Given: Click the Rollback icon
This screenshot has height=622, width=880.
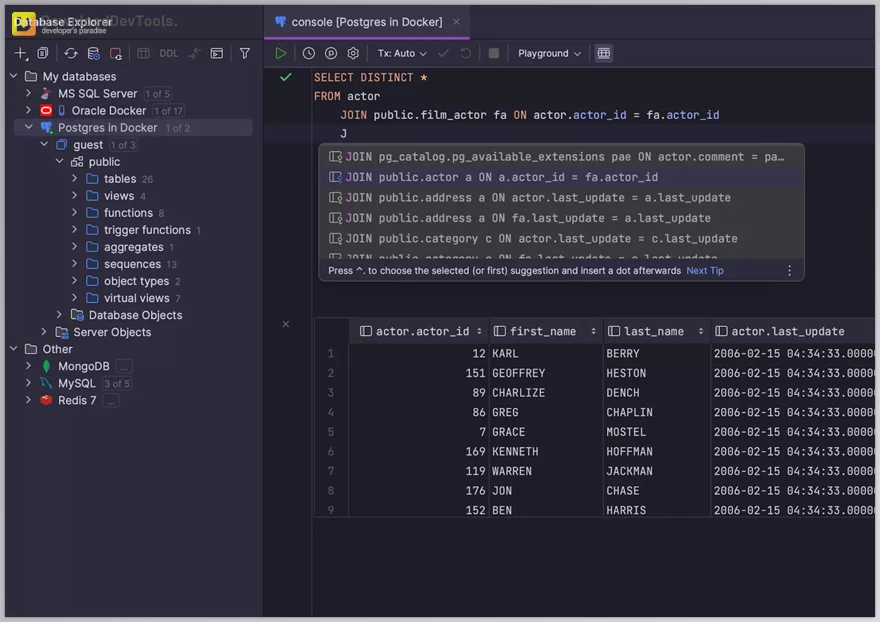Looking at the screenshot, I should tap(466, 53).
